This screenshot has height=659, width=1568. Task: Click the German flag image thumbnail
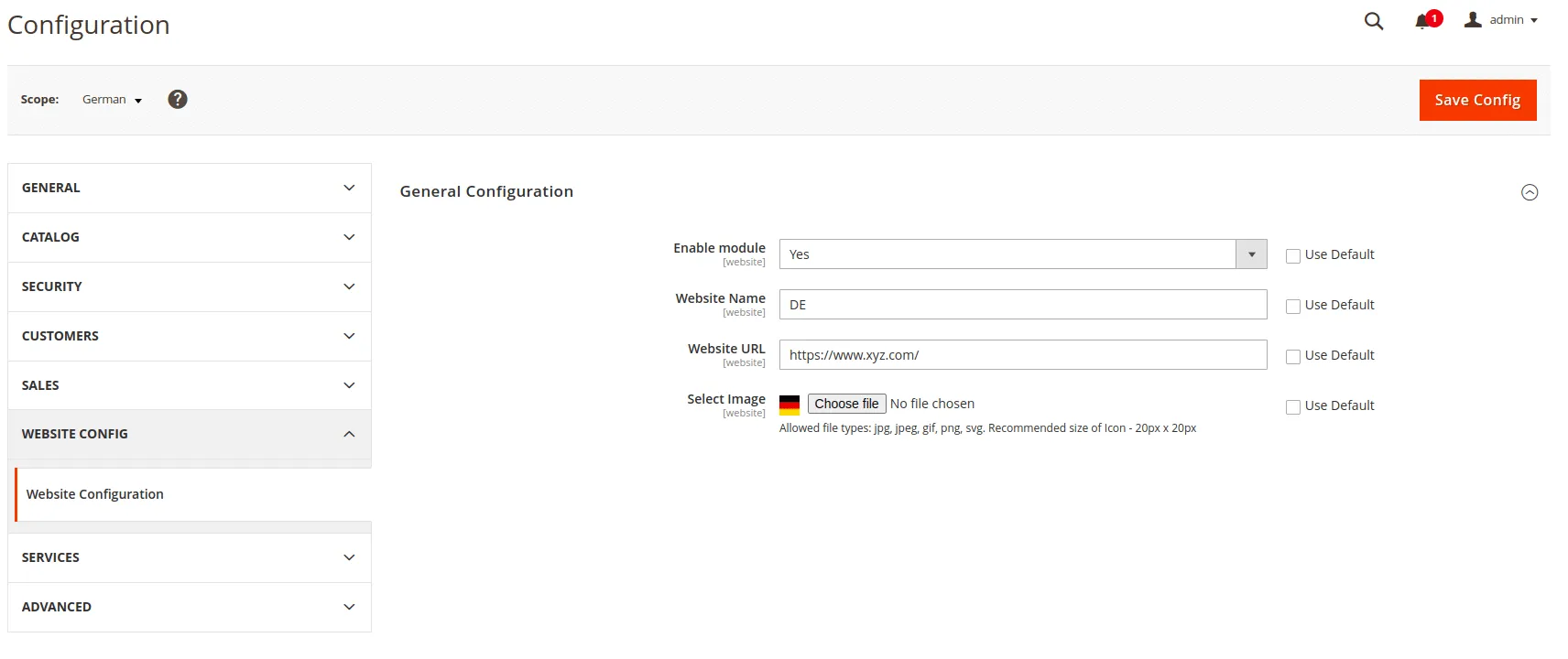click(789, 405)
